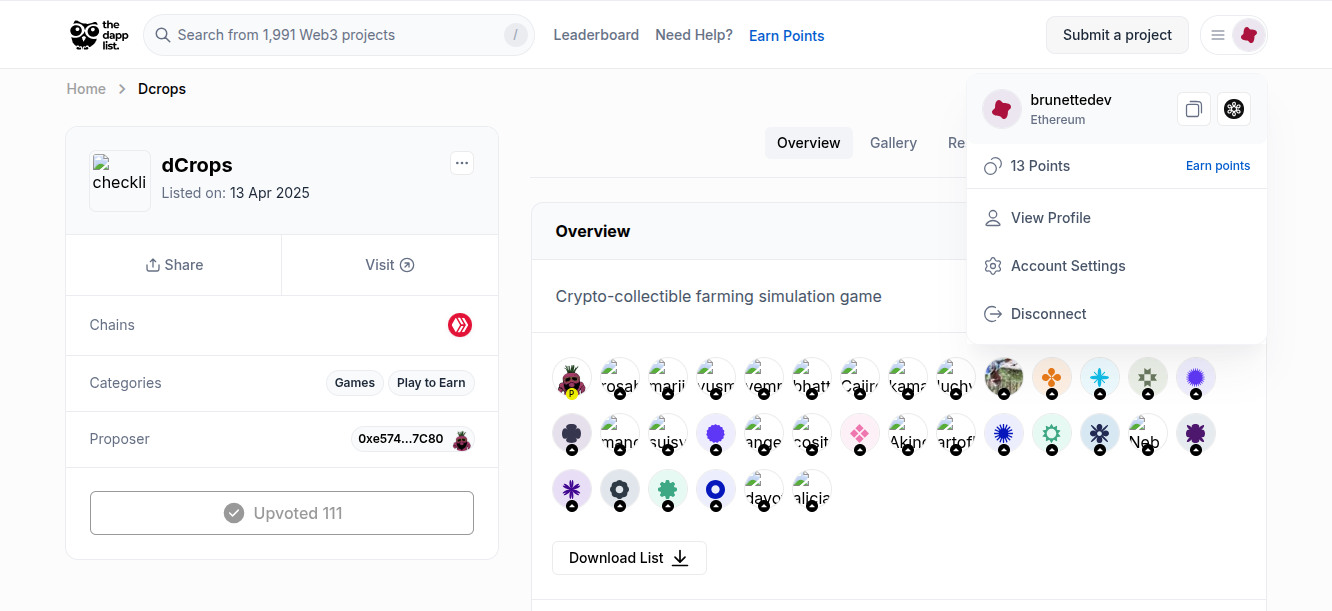Select the green gear-ring upvoter avatar

point(1052,433)
